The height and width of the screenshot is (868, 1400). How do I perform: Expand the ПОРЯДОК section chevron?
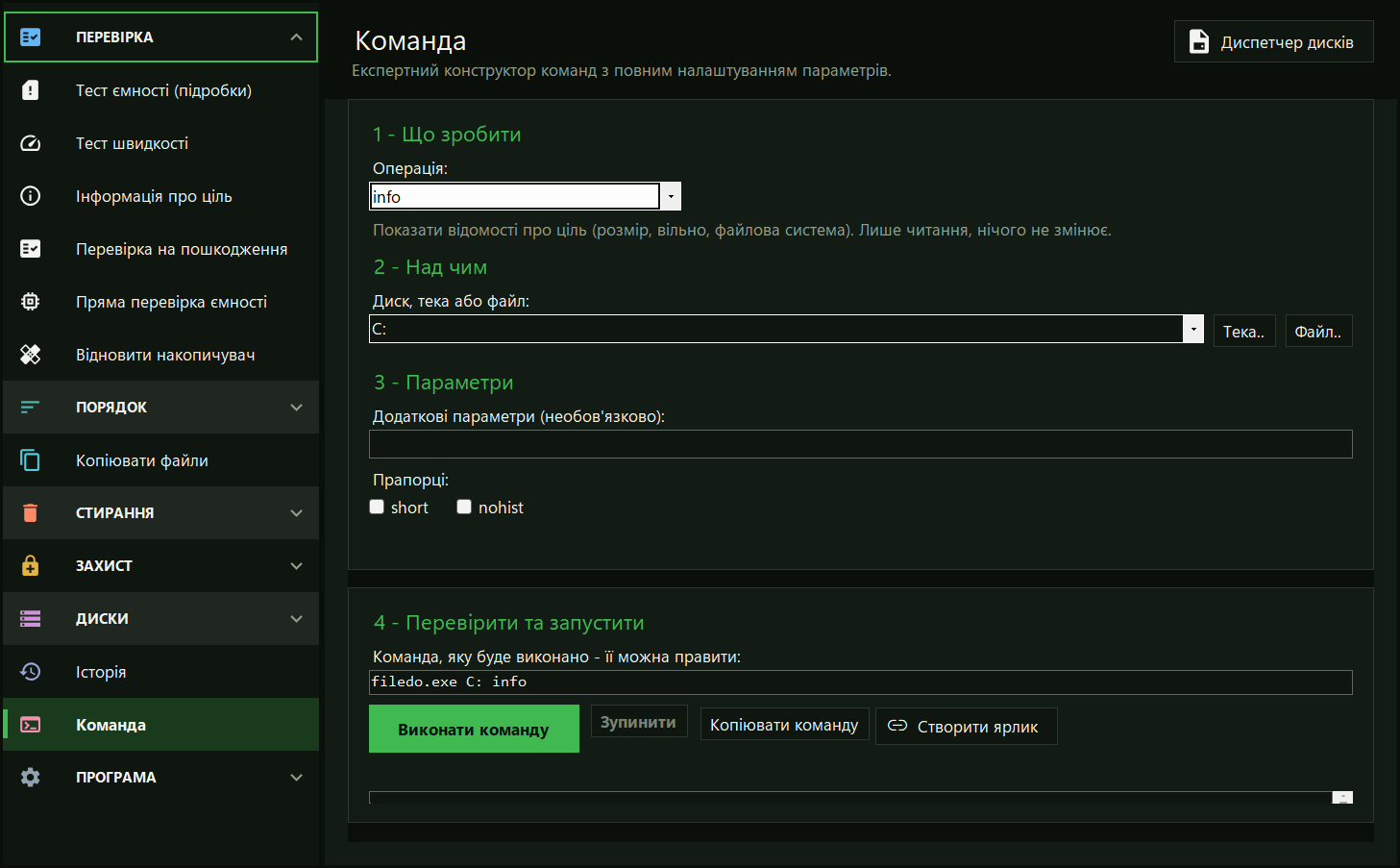[x=296, y=408]
